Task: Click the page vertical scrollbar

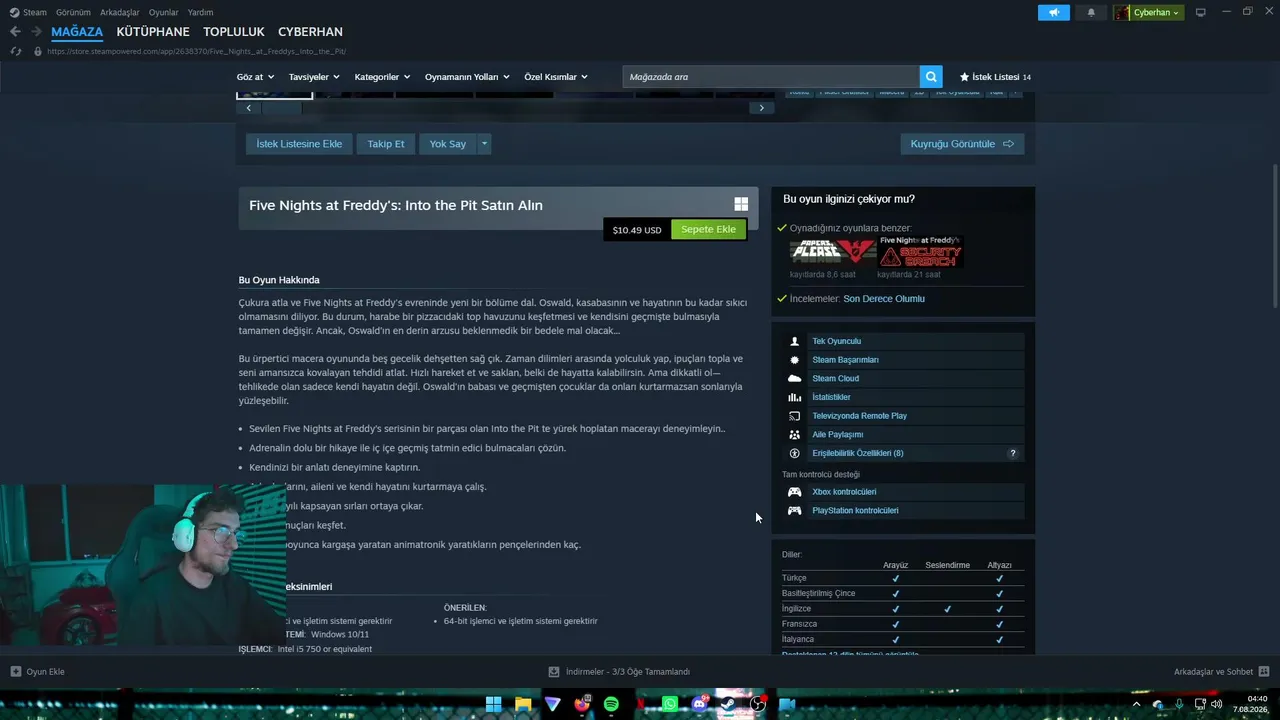Action: click(x=1274, y=235)
